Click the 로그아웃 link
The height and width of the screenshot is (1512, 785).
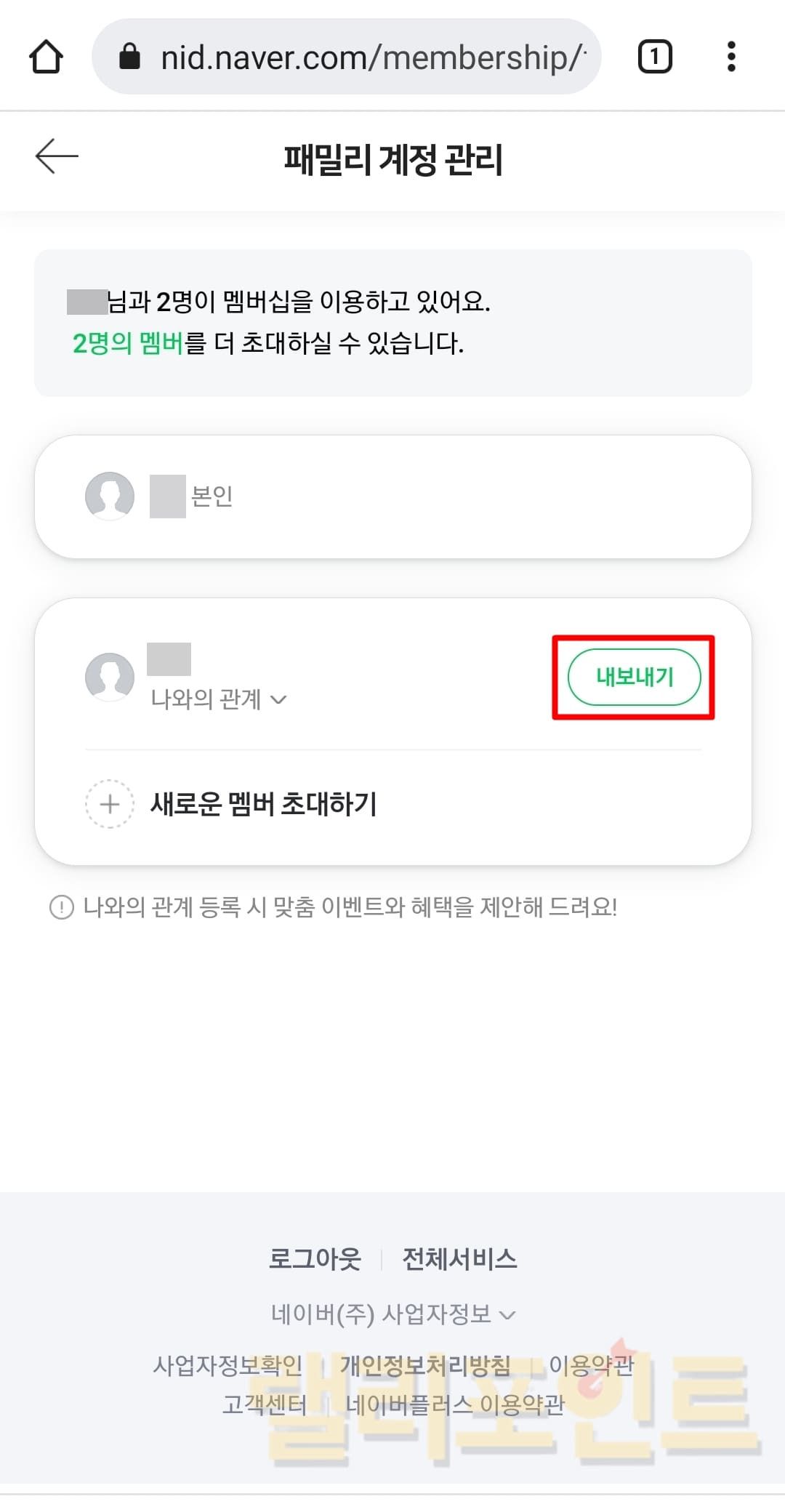(x=315, y=1259)
